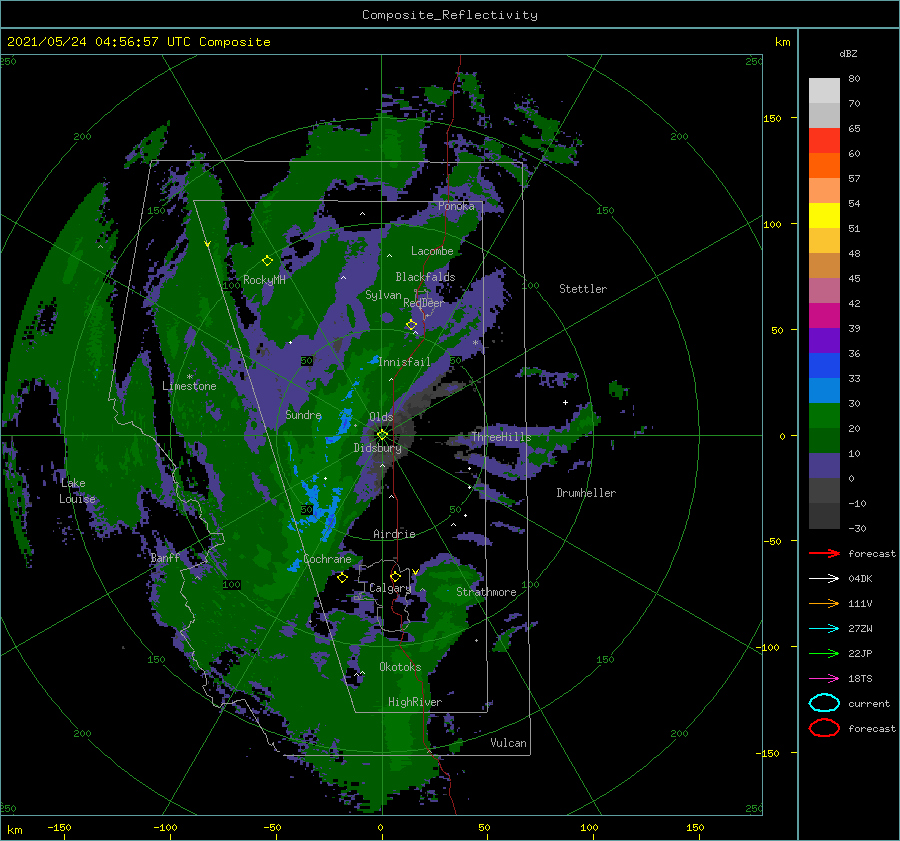Click the yellow diamond marker below RedDeer
The height and width of the screenshot is (841, 900).
coord(412,325)
